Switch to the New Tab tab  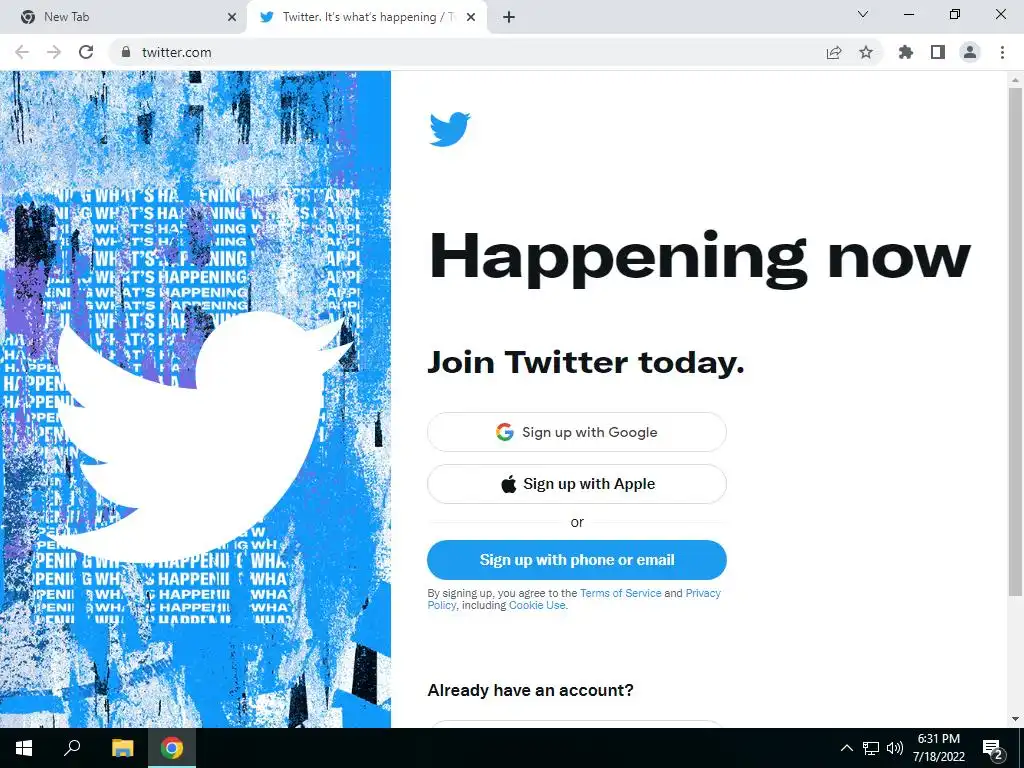click(123, 17)
